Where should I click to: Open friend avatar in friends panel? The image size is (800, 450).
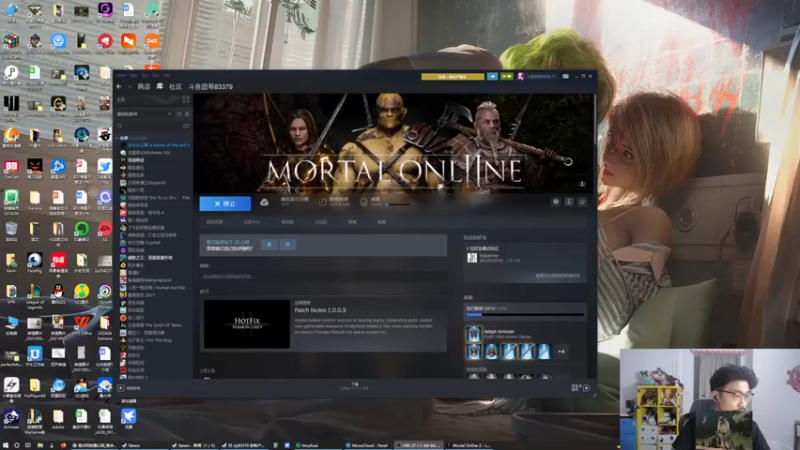pyautogui.click(x=472, y=258)
